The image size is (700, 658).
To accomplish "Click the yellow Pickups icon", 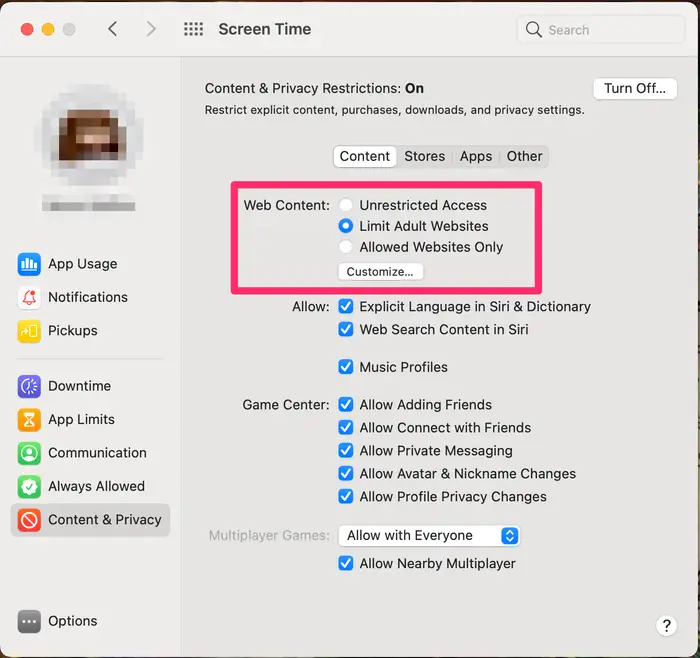I will pos(29,331).
